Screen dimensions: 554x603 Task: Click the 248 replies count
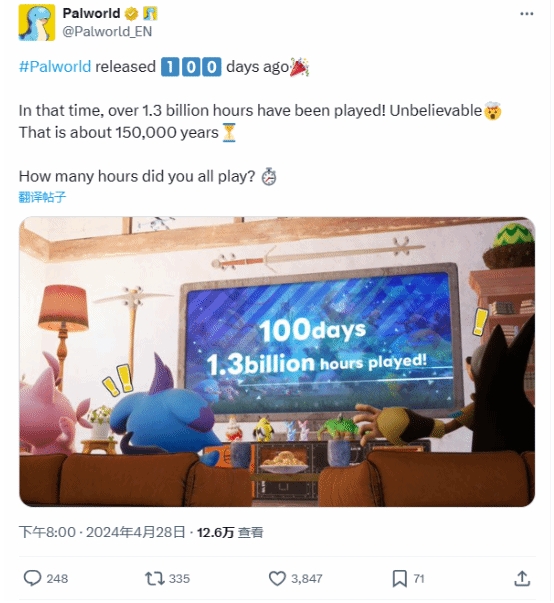click(57, 578)
